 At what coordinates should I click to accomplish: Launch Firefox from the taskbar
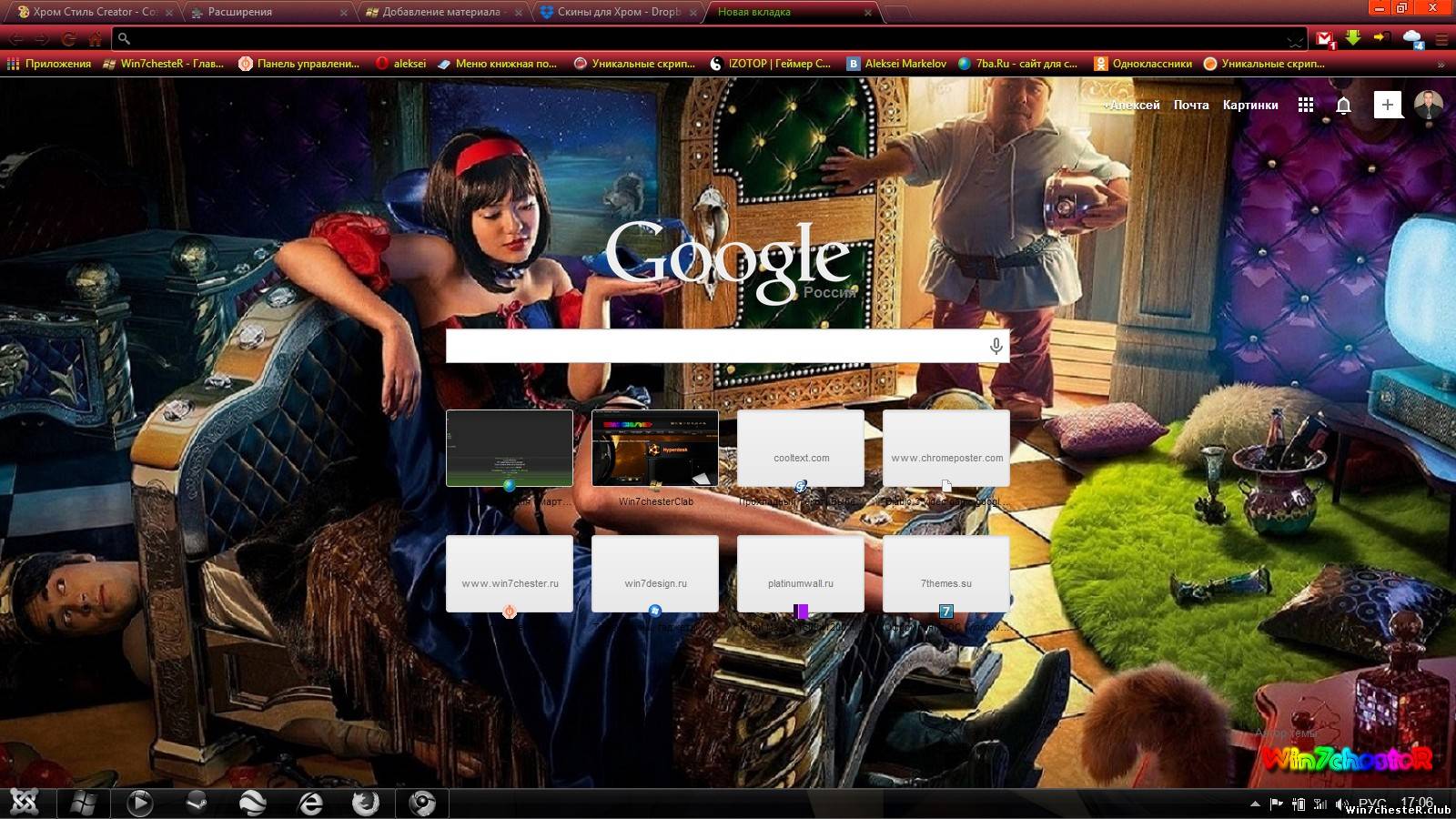click(366, 803)
